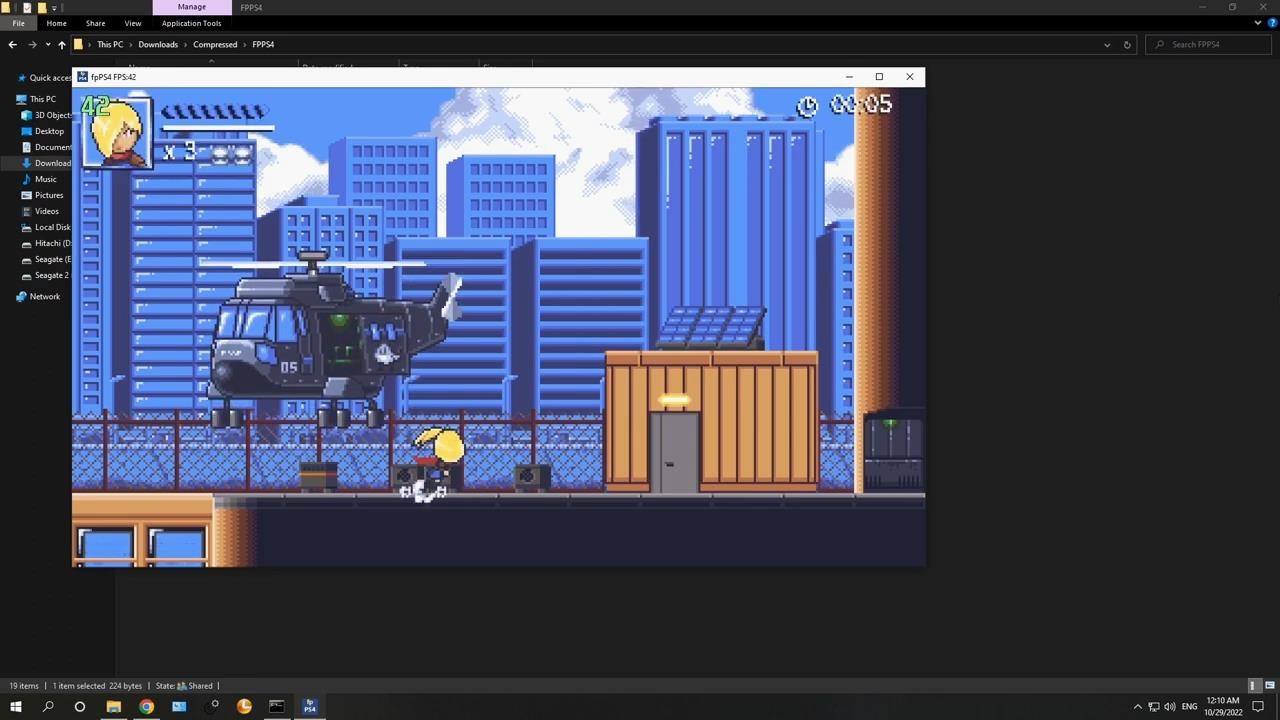Viewport: 1280px width, 720px height.
Task: Maximize the fpPS4 emulator window
Action: [x=879, y=77]
